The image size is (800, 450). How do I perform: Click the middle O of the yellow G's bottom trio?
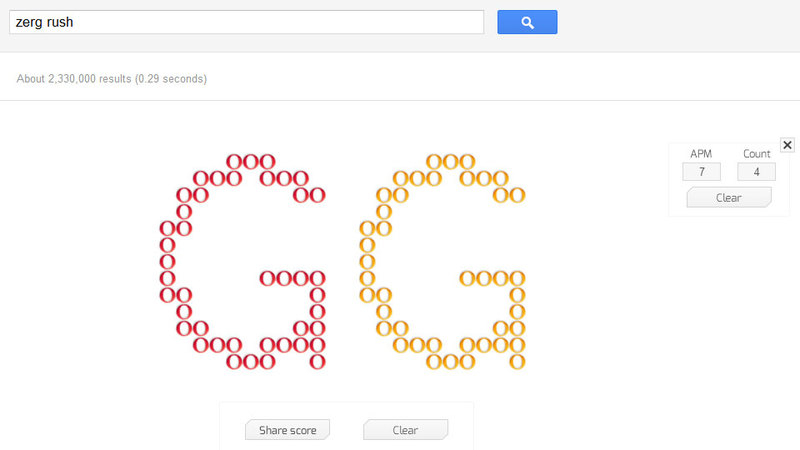[x=451, y=362]
